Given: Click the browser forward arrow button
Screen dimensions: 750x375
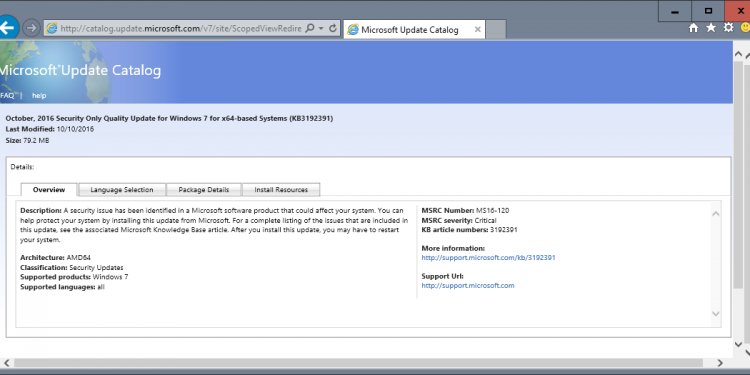Looking at the screenshot, I should 32,28.
